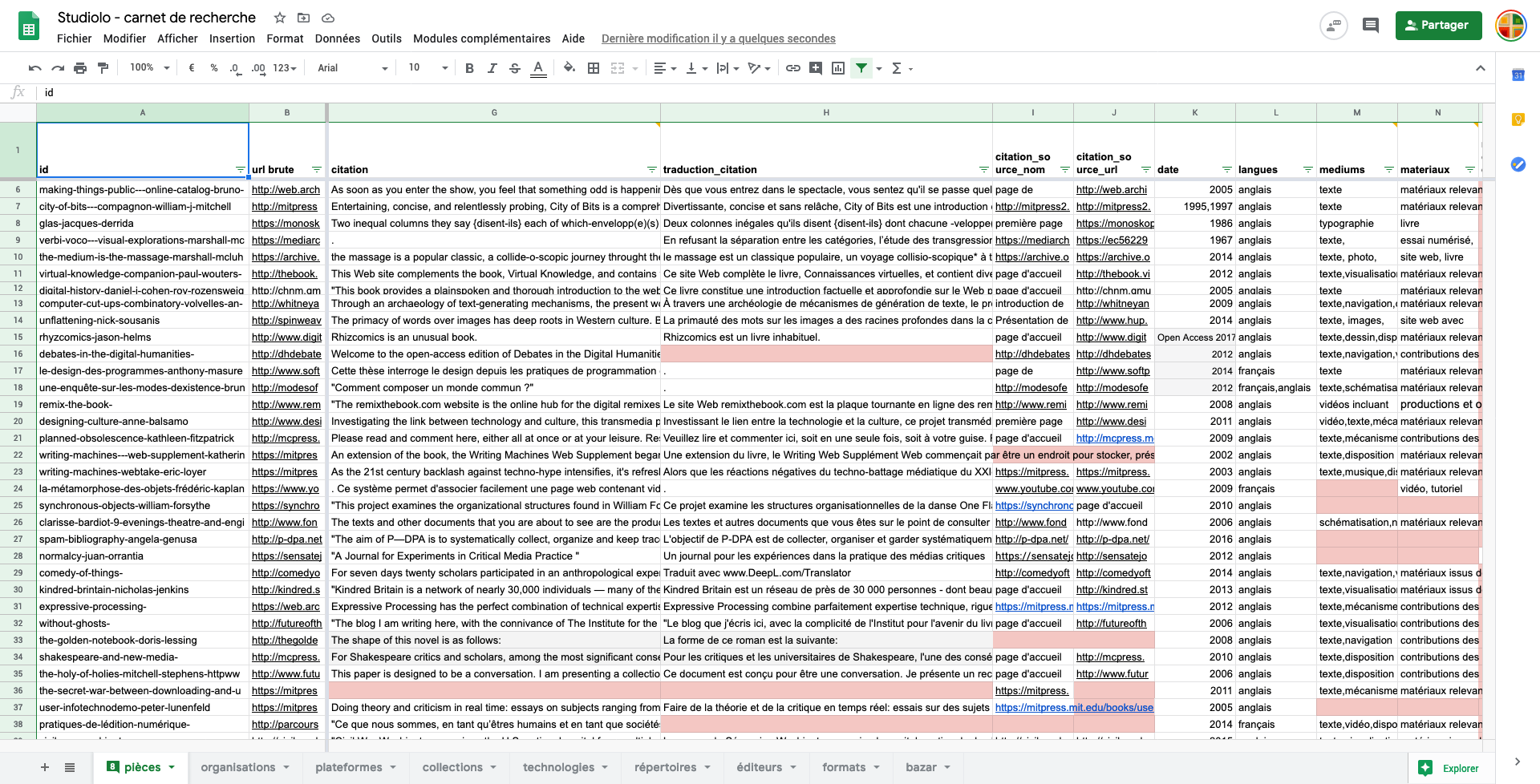Open text color picker
The width and height of the screenshot is (1540, 784).
[x=538, y=68]
